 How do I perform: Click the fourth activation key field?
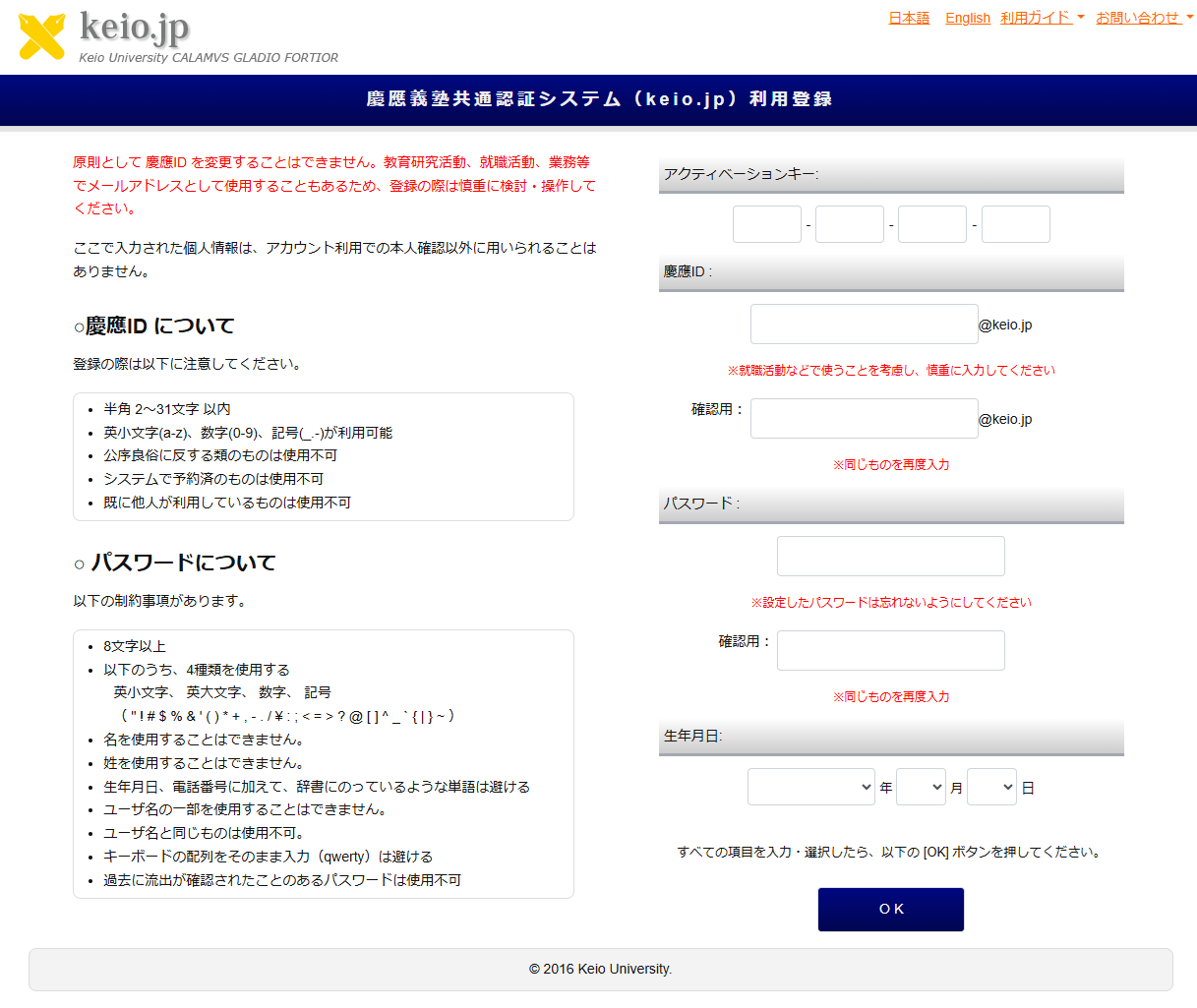(x=1015, y=224)
